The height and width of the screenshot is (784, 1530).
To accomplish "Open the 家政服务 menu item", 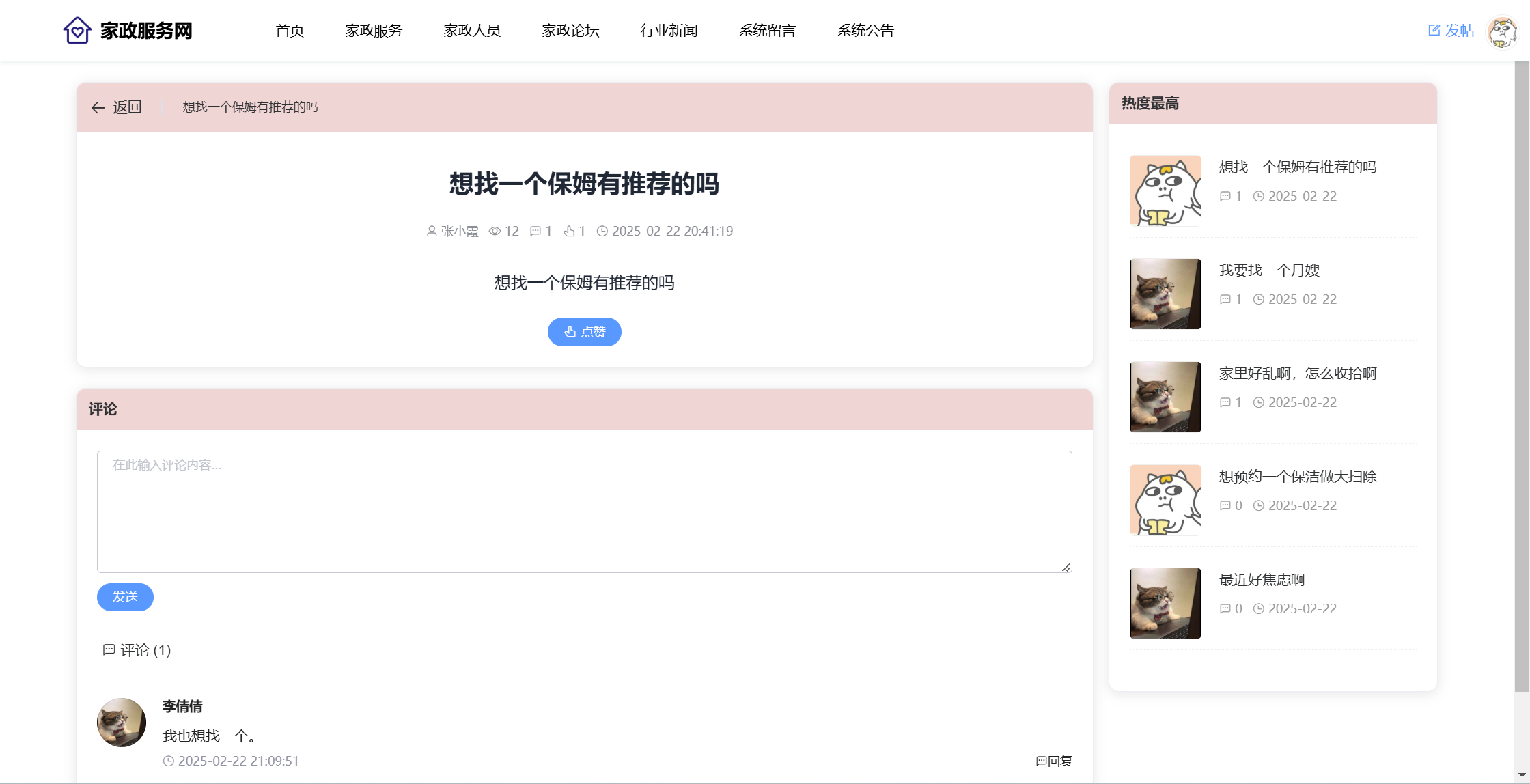I will (x=374, y=31).
